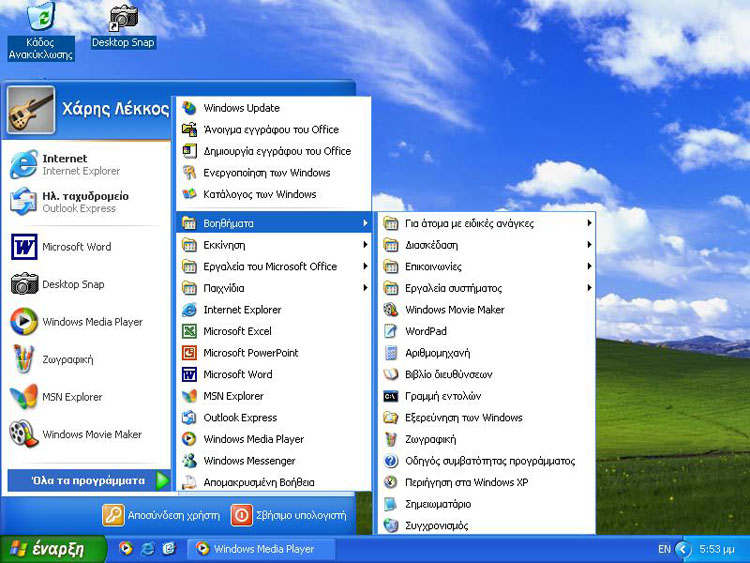Image resolution: width=750 pixels, height=563 pixels.
Task: Launch Windows Media Player from left pane
Action: click(x=86, y=321)
